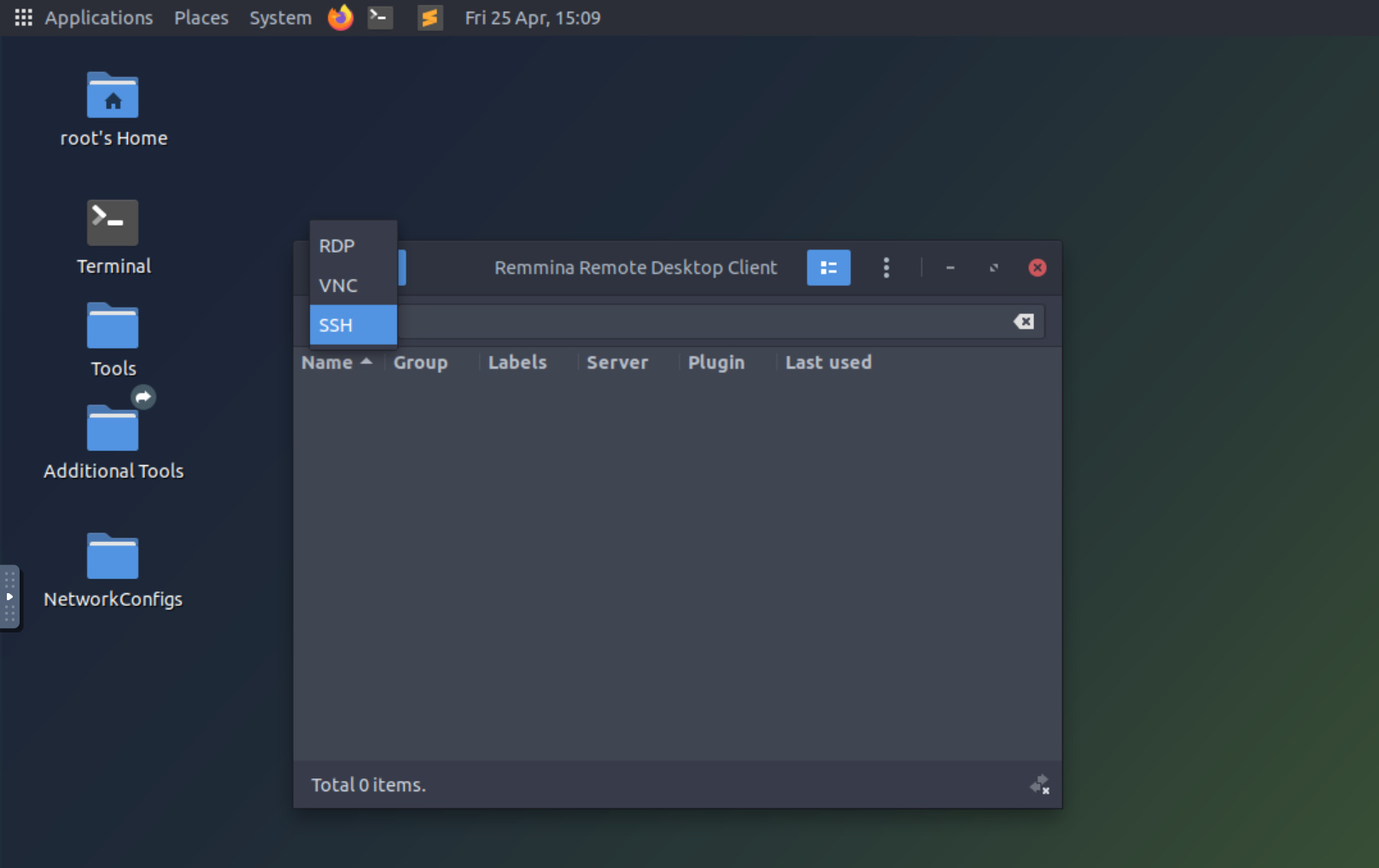Select the Terminal desktop shortcut

(x=113, y=238)
